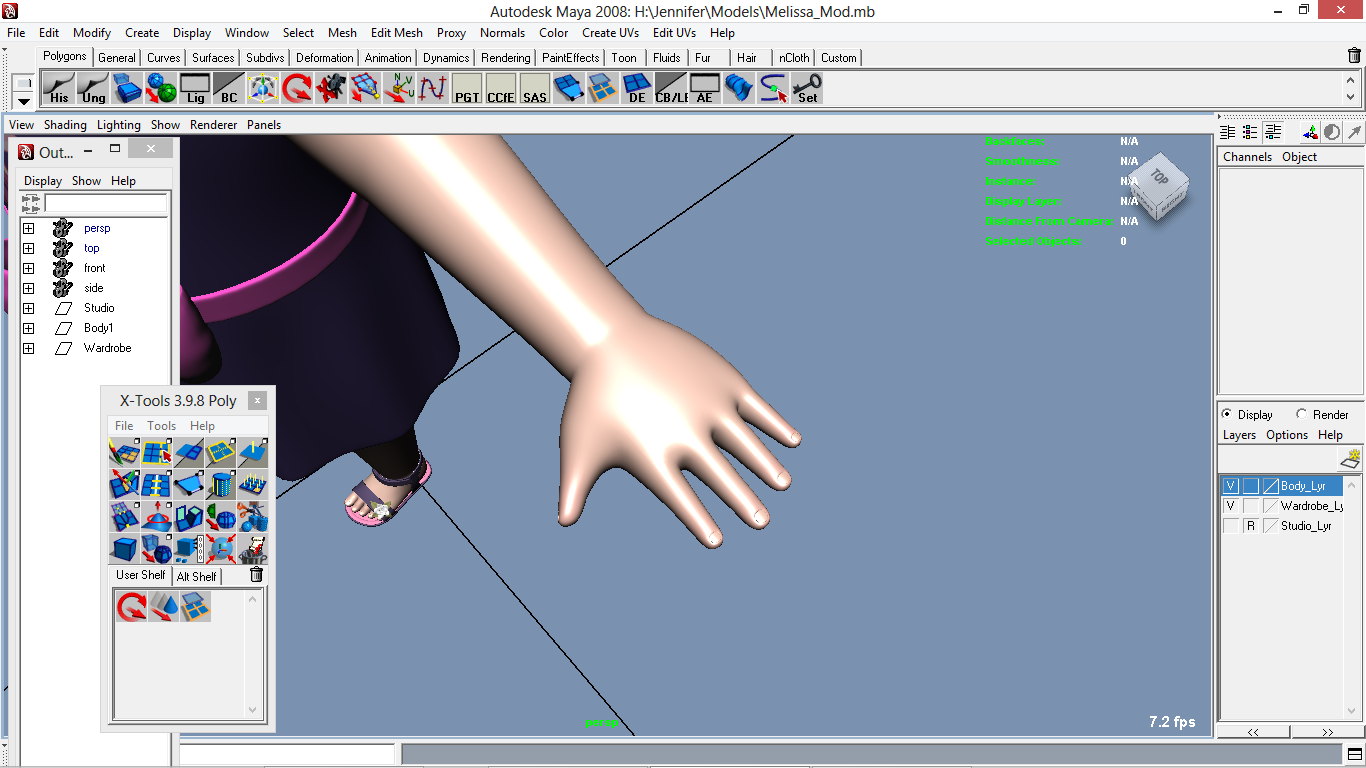This screenshot has height=768, width=1366.
Task: Click the cone icon in the X-Tools User Shelf
Action: click(164, 606)
